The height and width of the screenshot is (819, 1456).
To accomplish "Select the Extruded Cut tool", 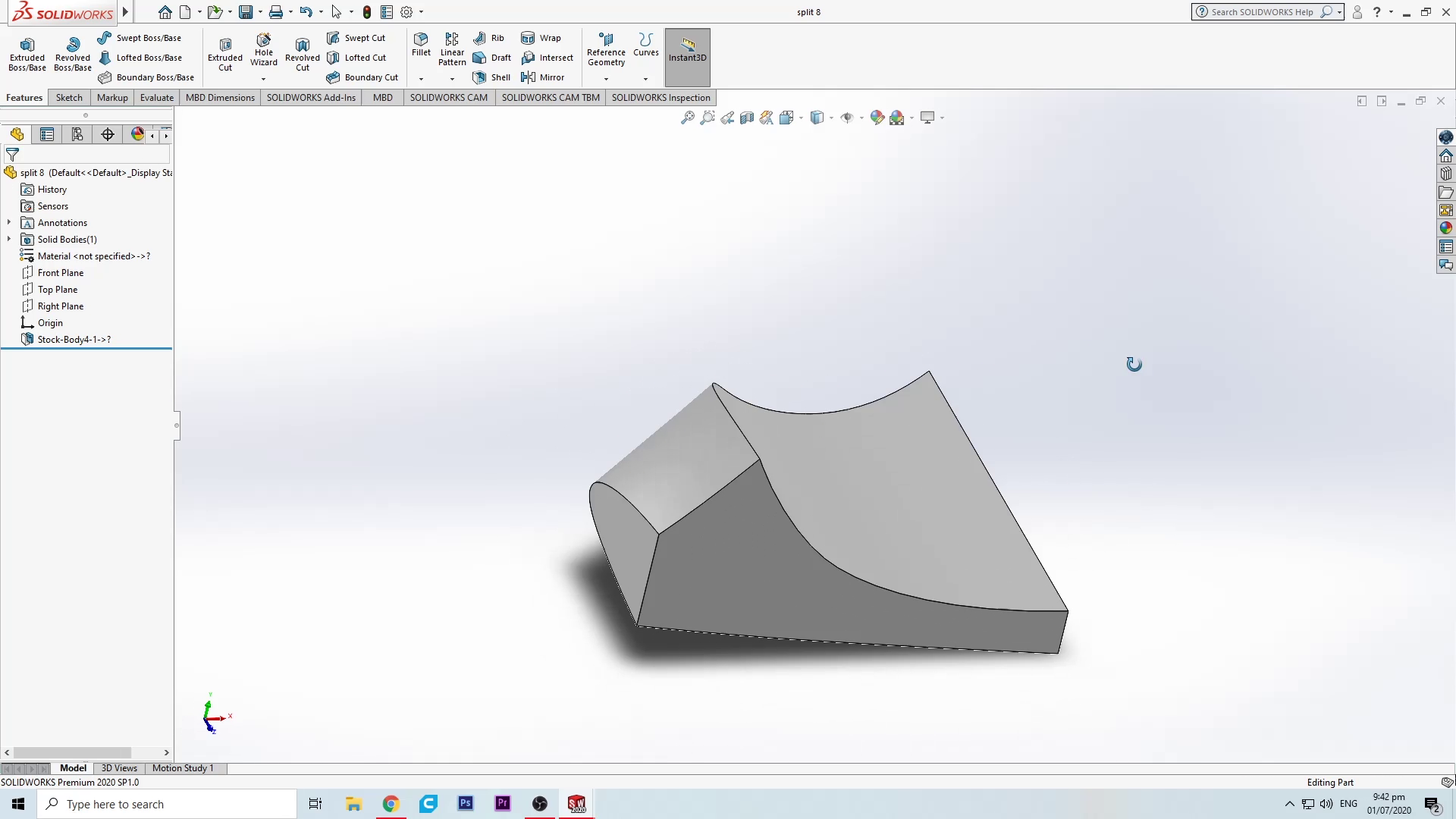I will tap(225, 55).
